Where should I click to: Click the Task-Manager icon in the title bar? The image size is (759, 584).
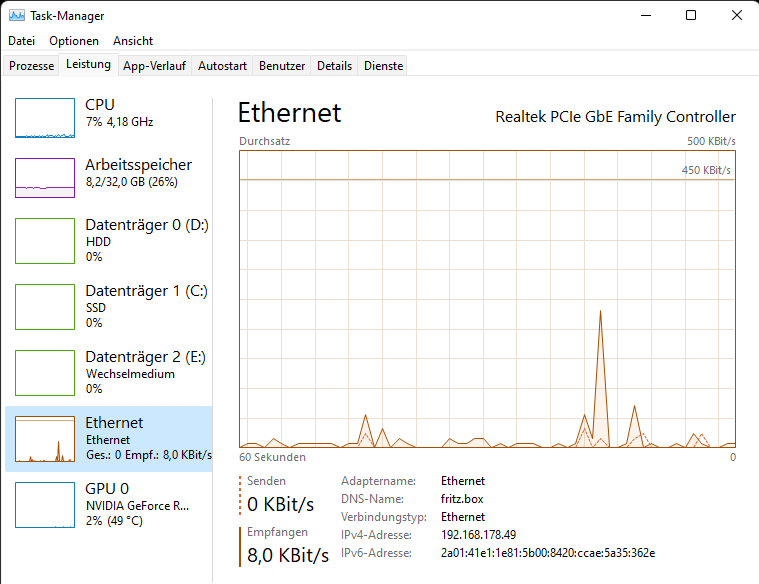[16, 15]
